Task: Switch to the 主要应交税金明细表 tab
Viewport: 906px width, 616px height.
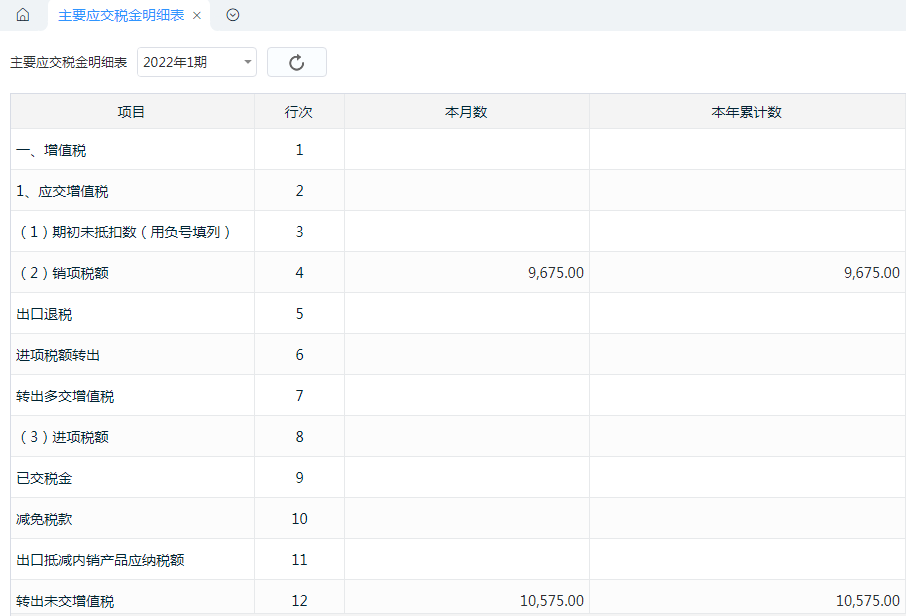Action: coord(121,16)
